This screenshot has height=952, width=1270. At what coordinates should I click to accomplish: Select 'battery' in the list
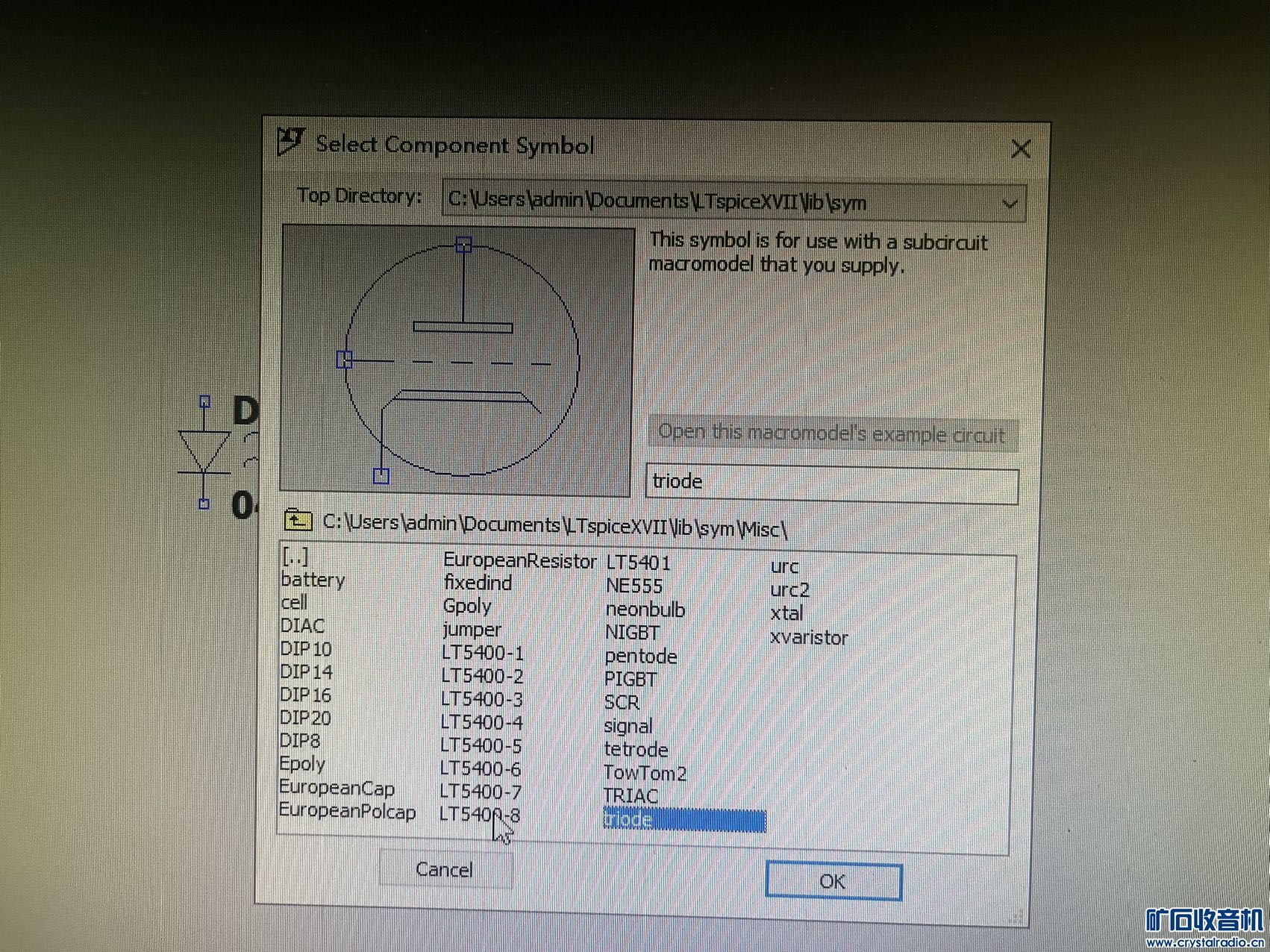(313, 580)
